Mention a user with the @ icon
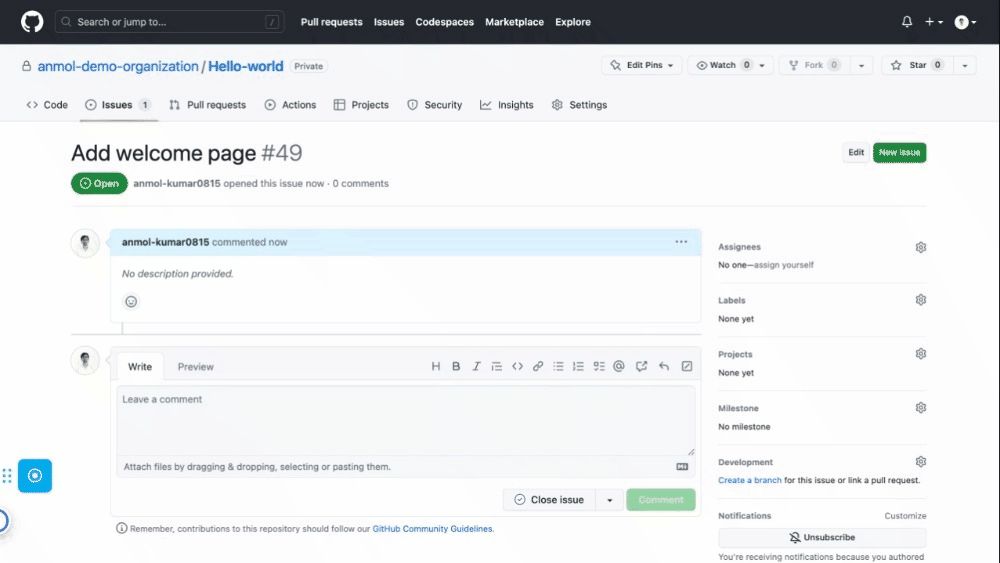 [619, 366]
